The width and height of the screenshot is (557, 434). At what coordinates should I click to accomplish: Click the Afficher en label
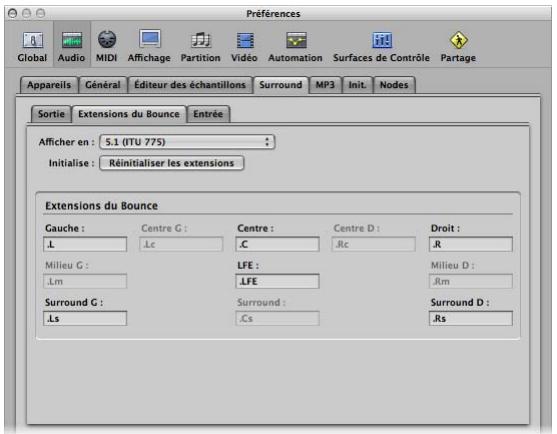pyautogui.click(x=66, y=142)
